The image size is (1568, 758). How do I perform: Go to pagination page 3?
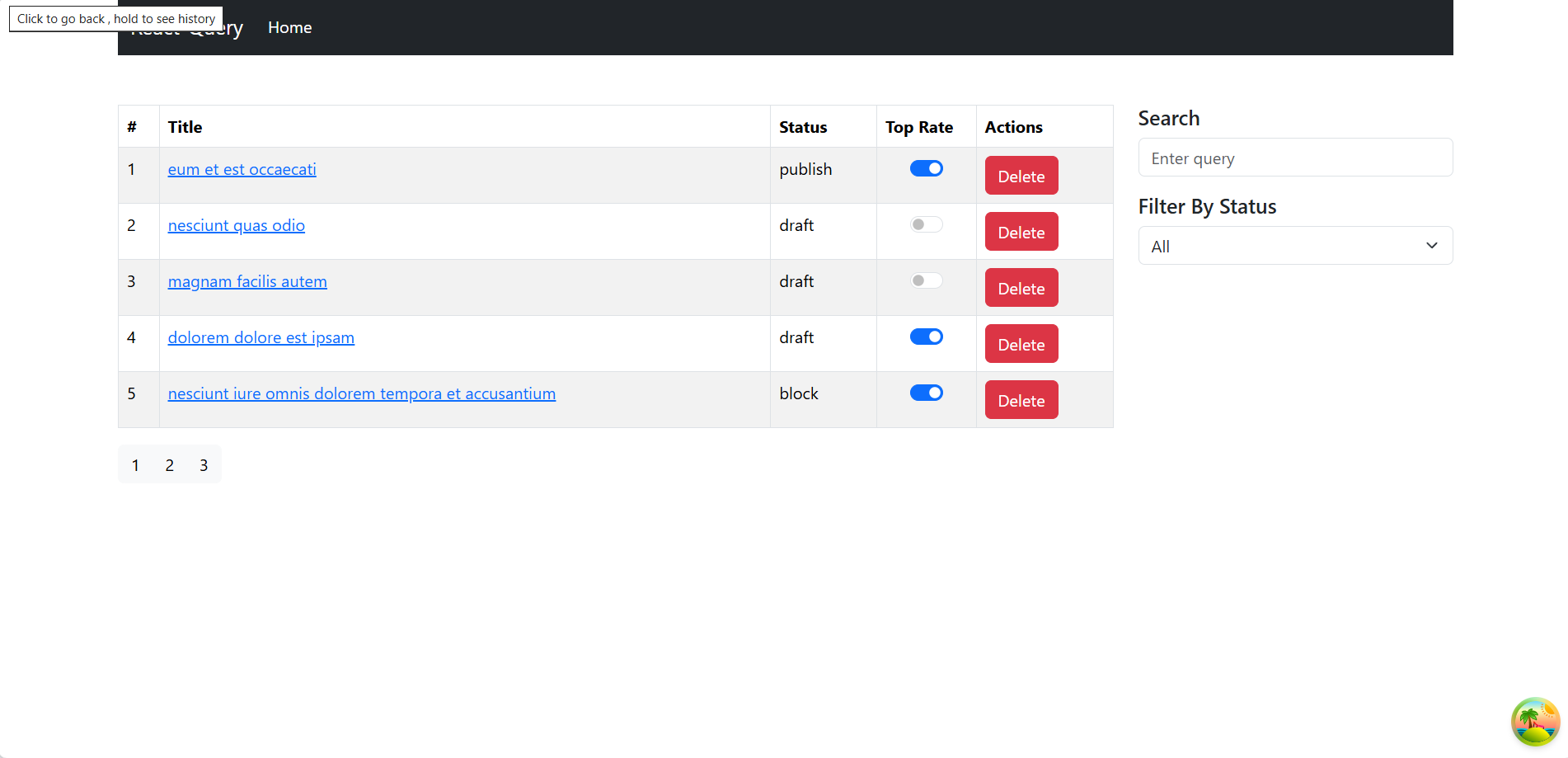click(204, 465)
